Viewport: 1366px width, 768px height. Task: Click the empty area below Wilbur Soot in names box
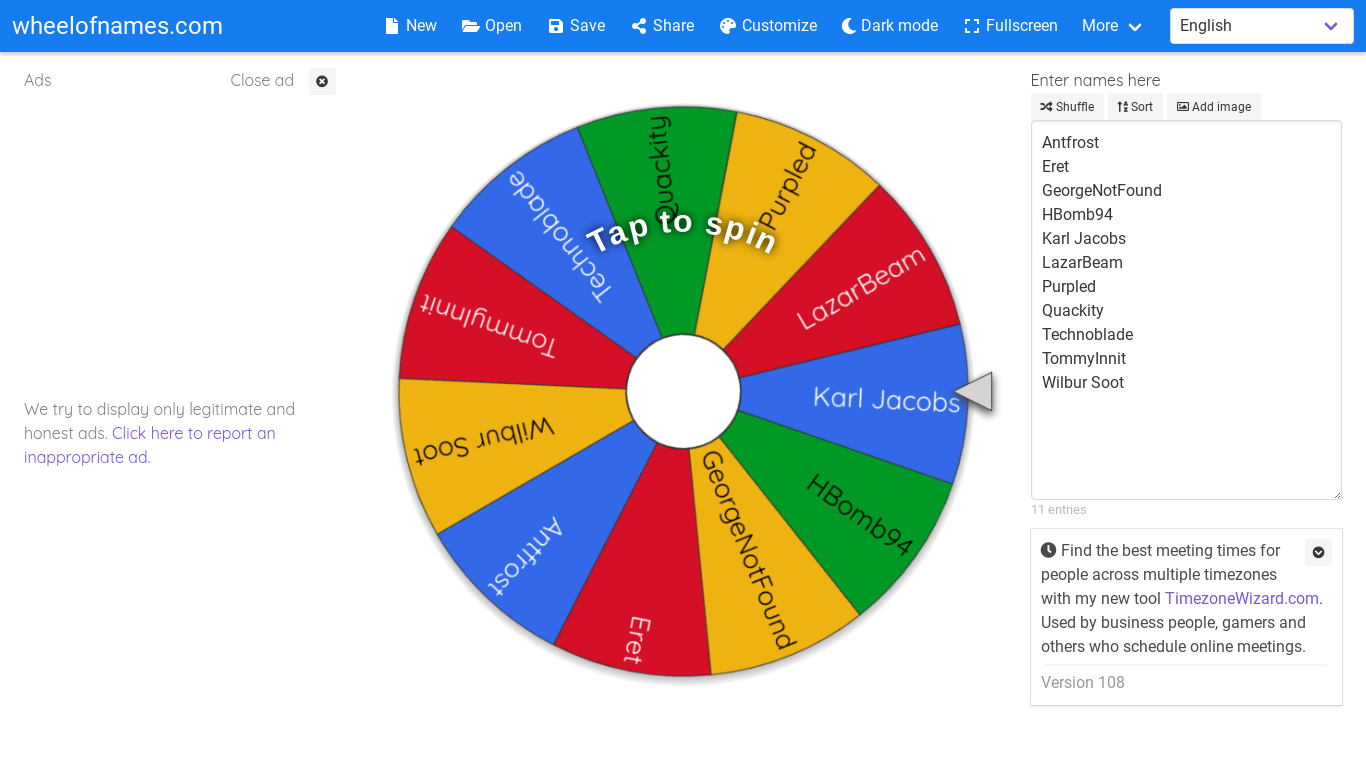[x=1186, y=445]
